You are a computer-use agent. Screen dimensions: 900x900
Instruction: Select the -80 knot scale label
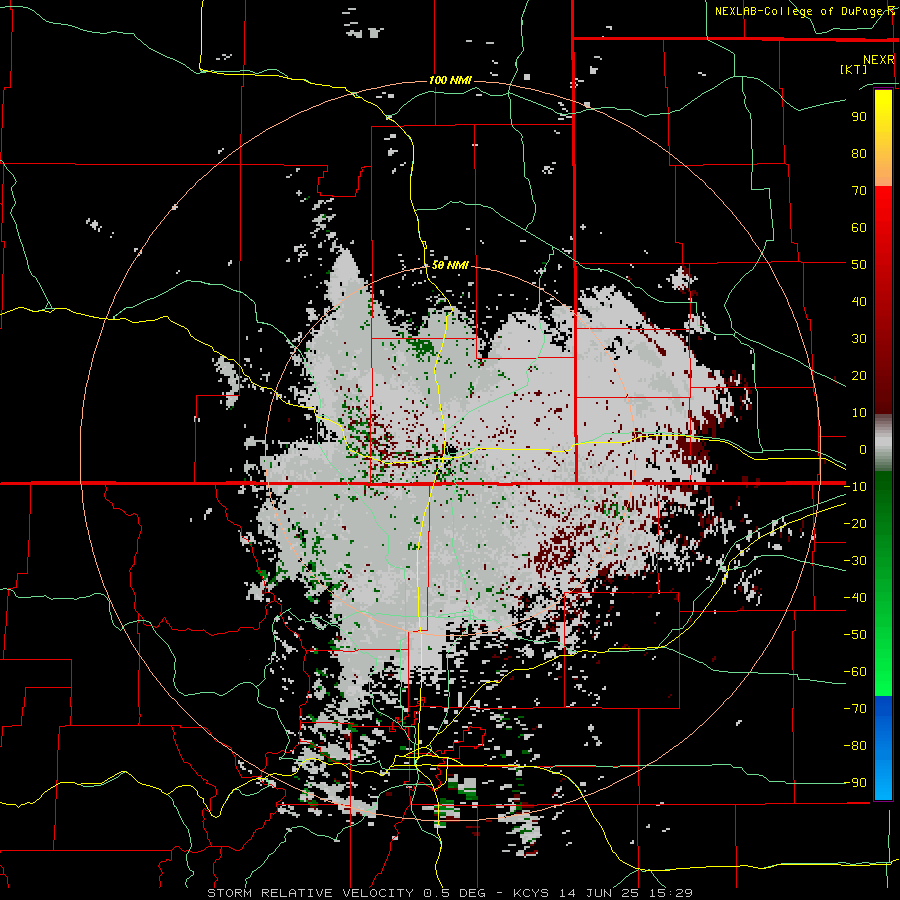(855, 746)
